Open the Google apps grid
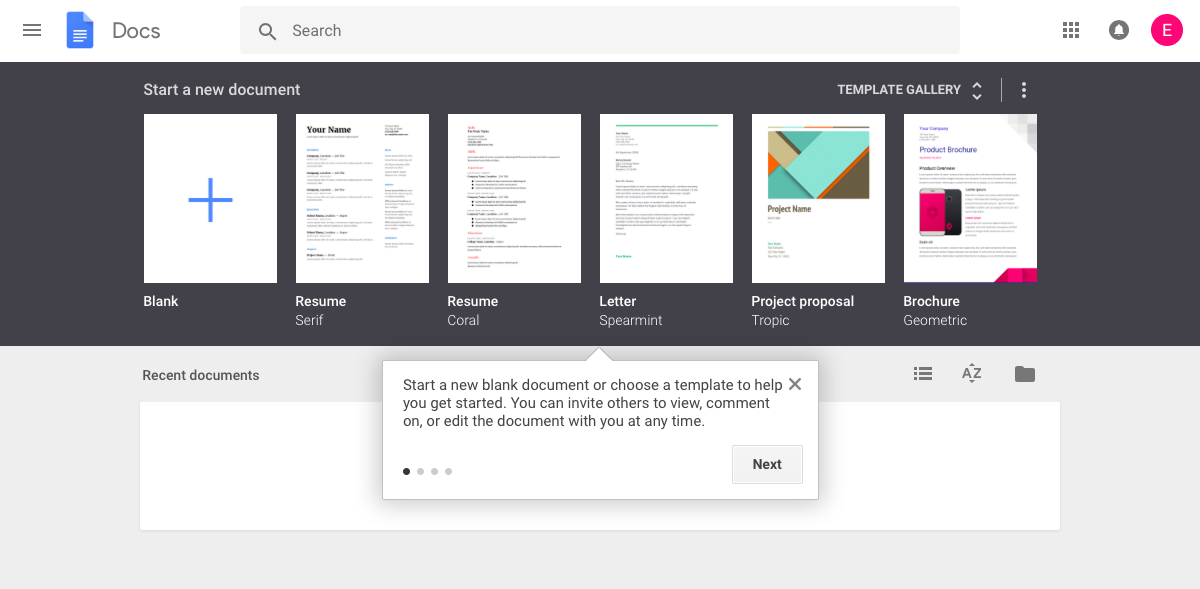The height and width of the screenshot is (589, 1200). point(1070,30)
